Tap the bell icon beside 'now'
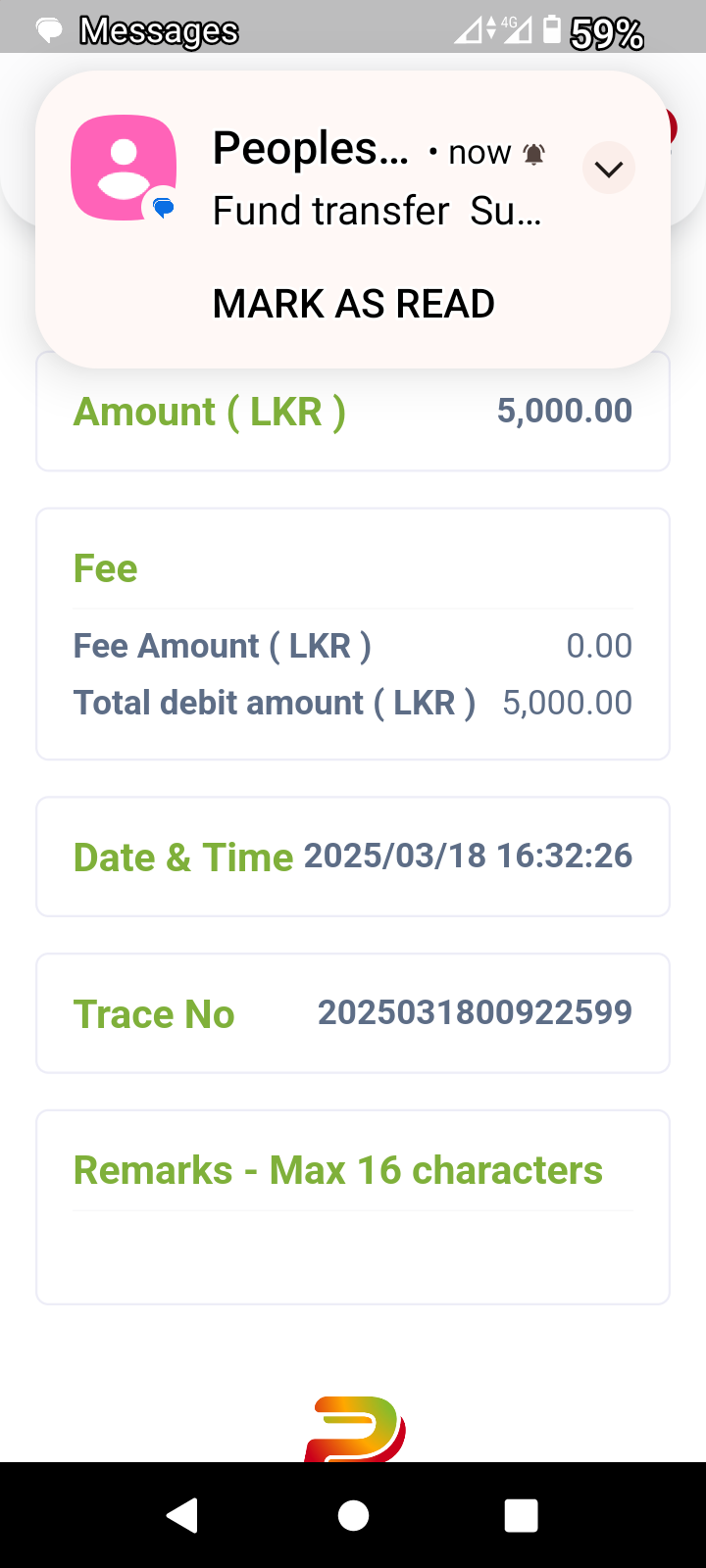 point(533,154)
